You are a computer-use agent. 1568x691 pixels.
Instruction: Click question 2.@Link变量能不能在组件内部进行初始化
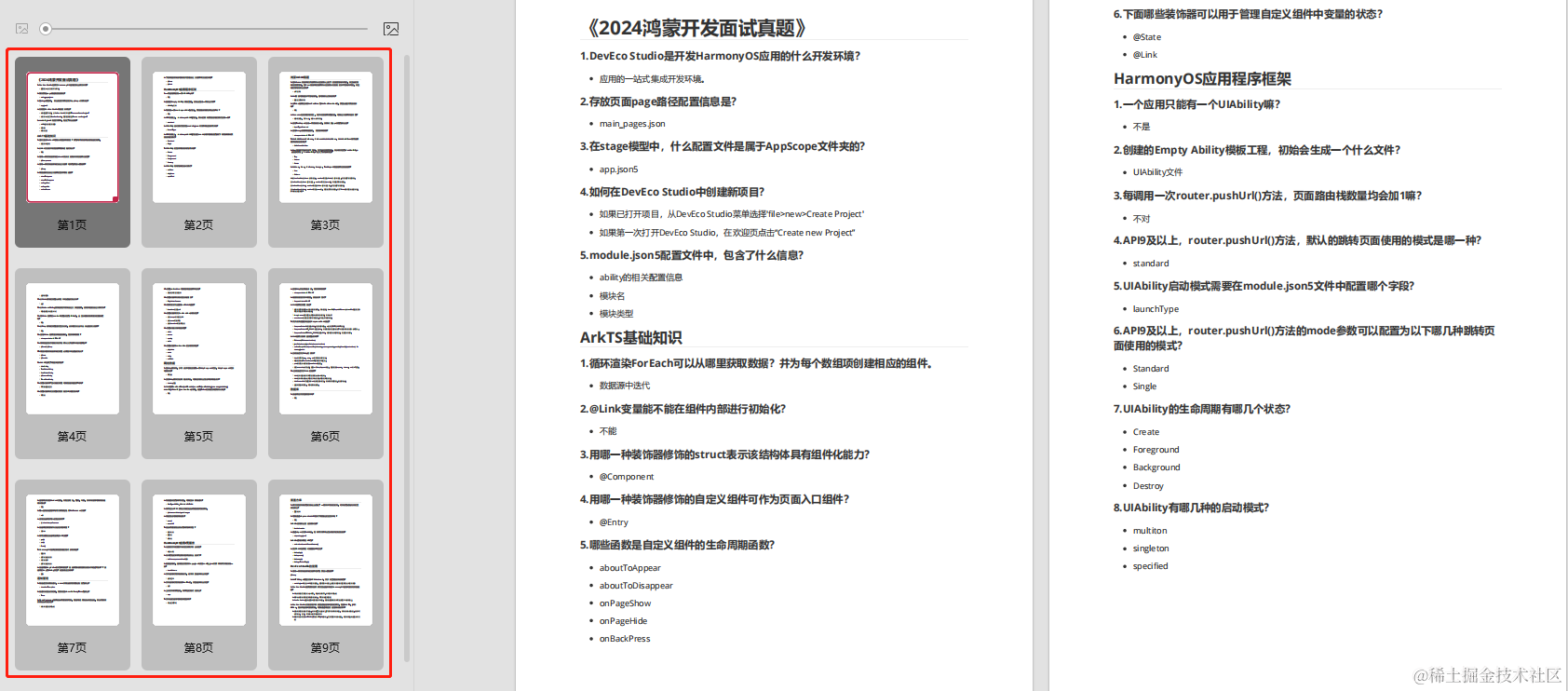click(683, 409)
